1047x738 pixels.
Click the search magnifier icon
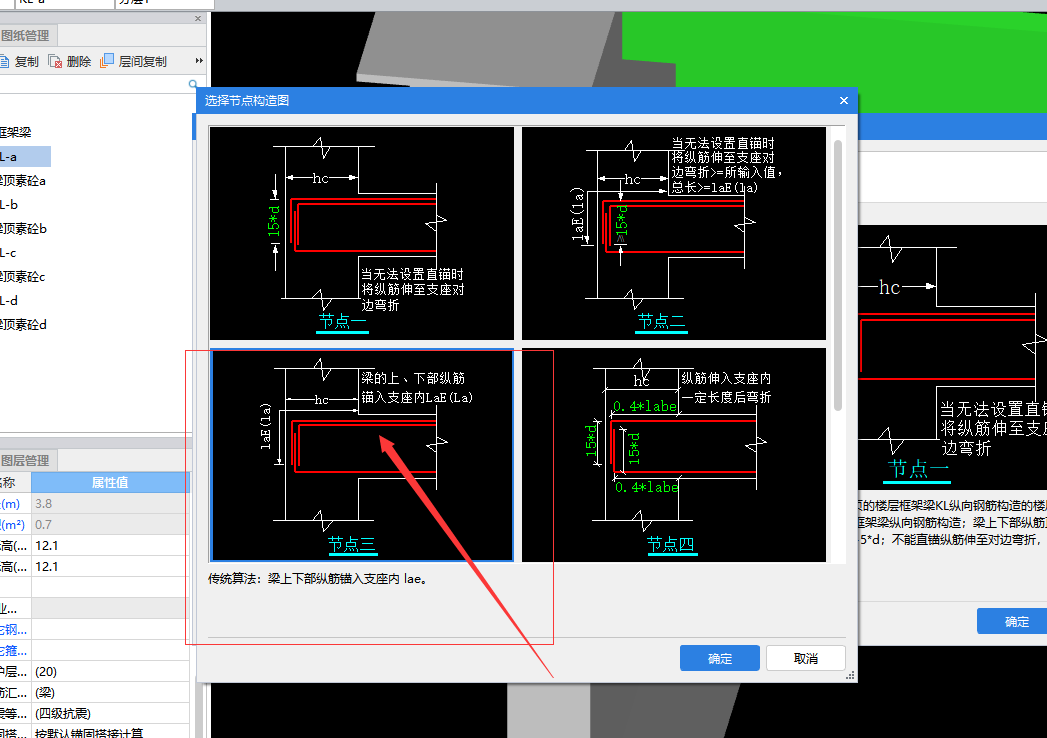[193, 84]
